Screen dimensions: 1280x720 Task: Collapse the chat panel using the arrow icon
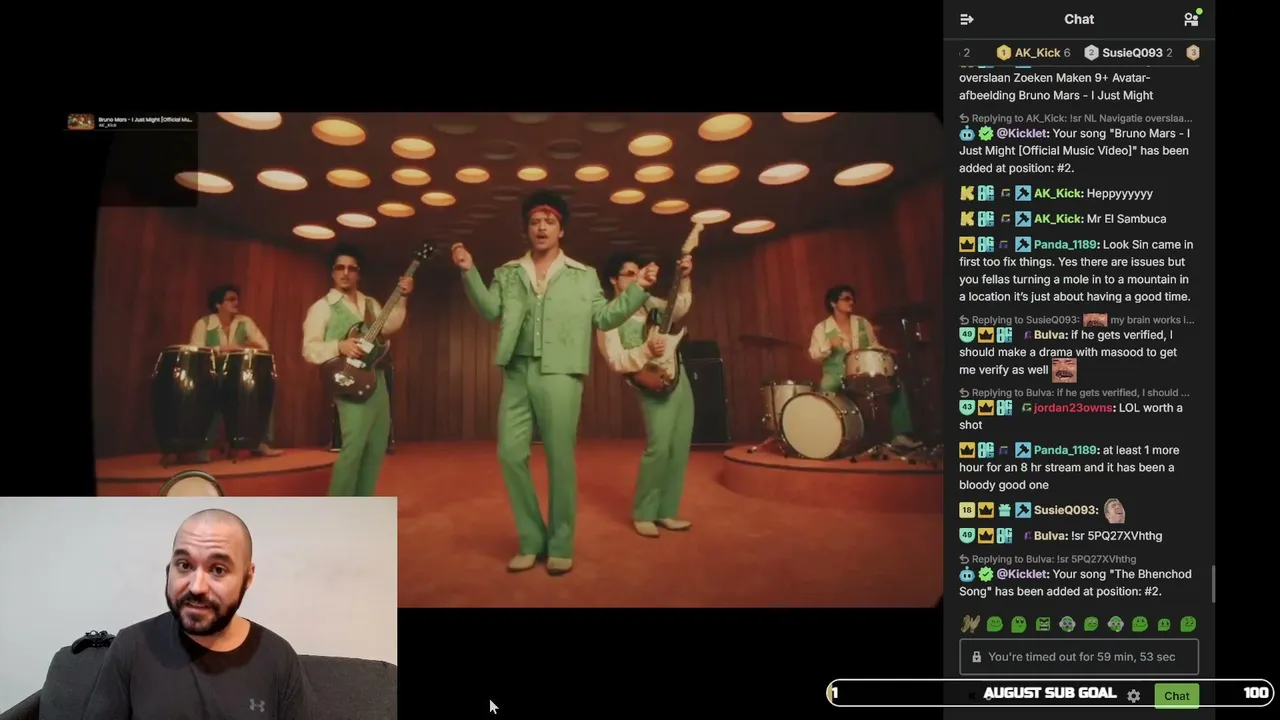pyautogui.click(x=966, y=19)
